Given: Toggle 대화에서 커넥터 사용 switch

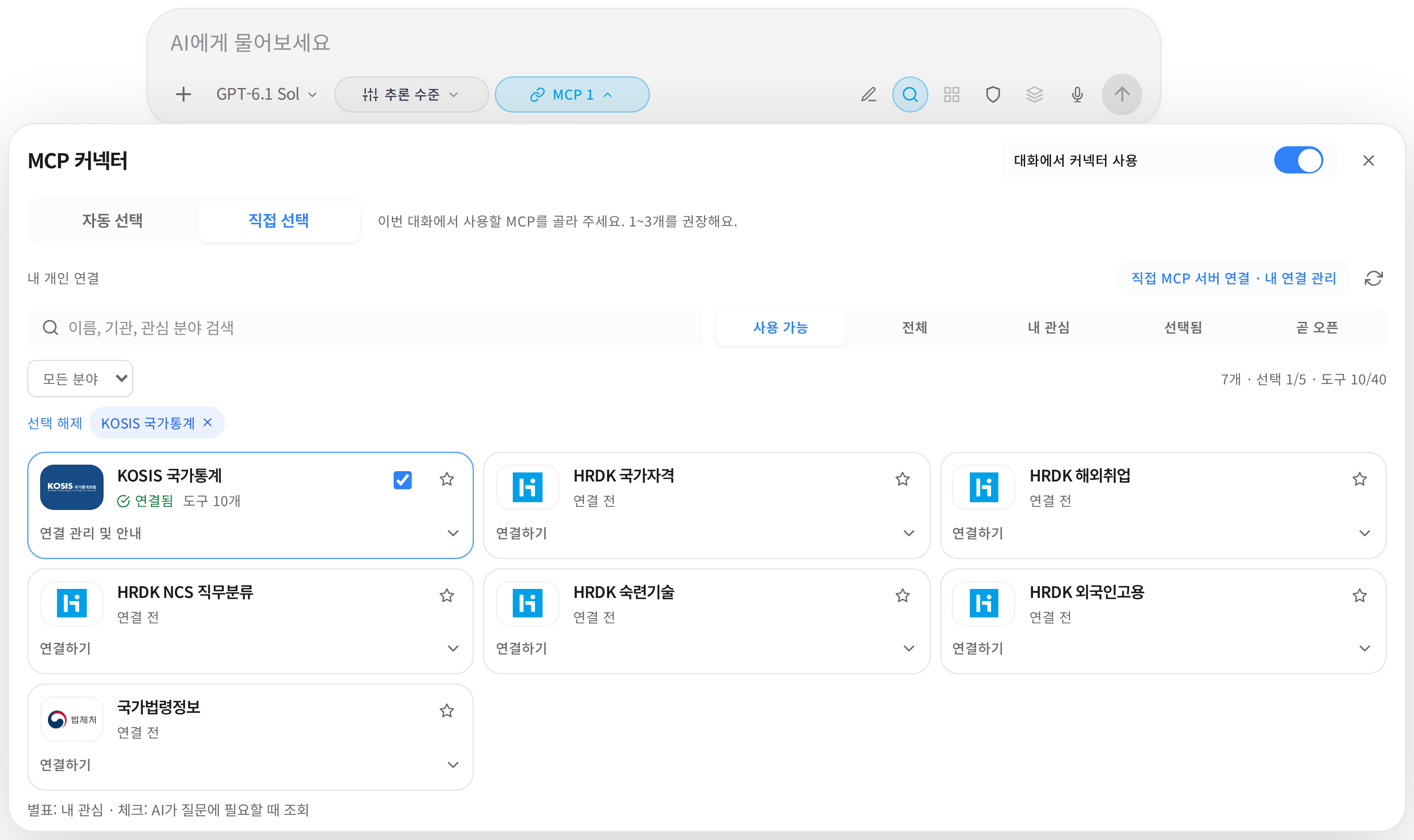Looking at the screenshot, I should (1298, 161).
